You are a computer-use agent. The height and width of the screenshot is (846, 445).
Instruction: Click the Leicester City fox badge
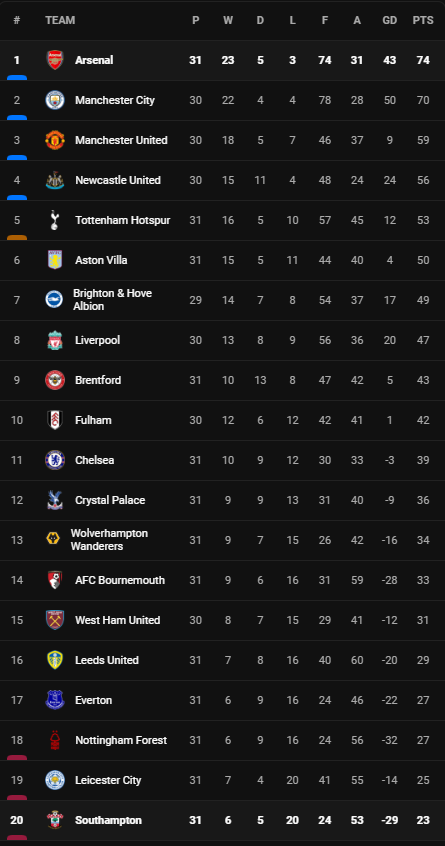[54, 780]
